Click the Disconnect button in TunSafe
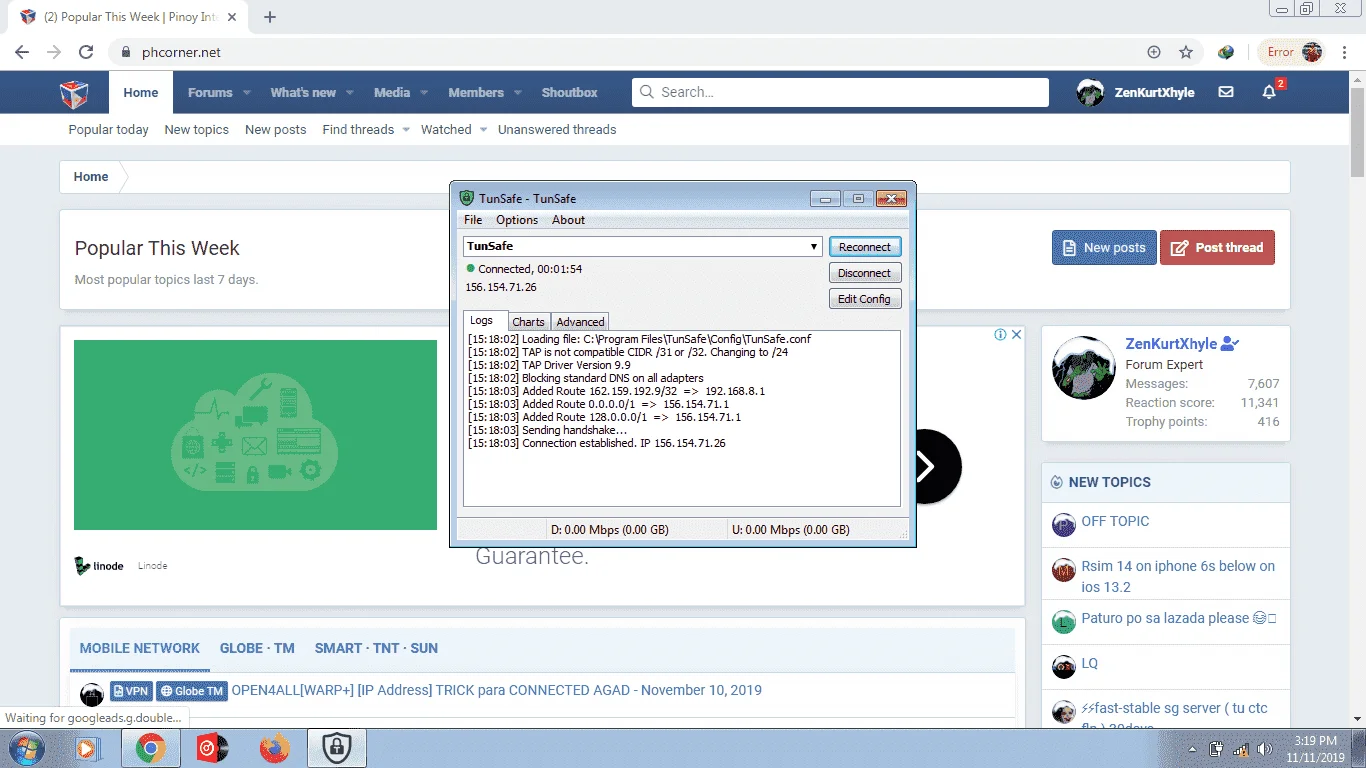Image resolution: width=1366 pixels, height=768 pixels. tap(865, 273)
